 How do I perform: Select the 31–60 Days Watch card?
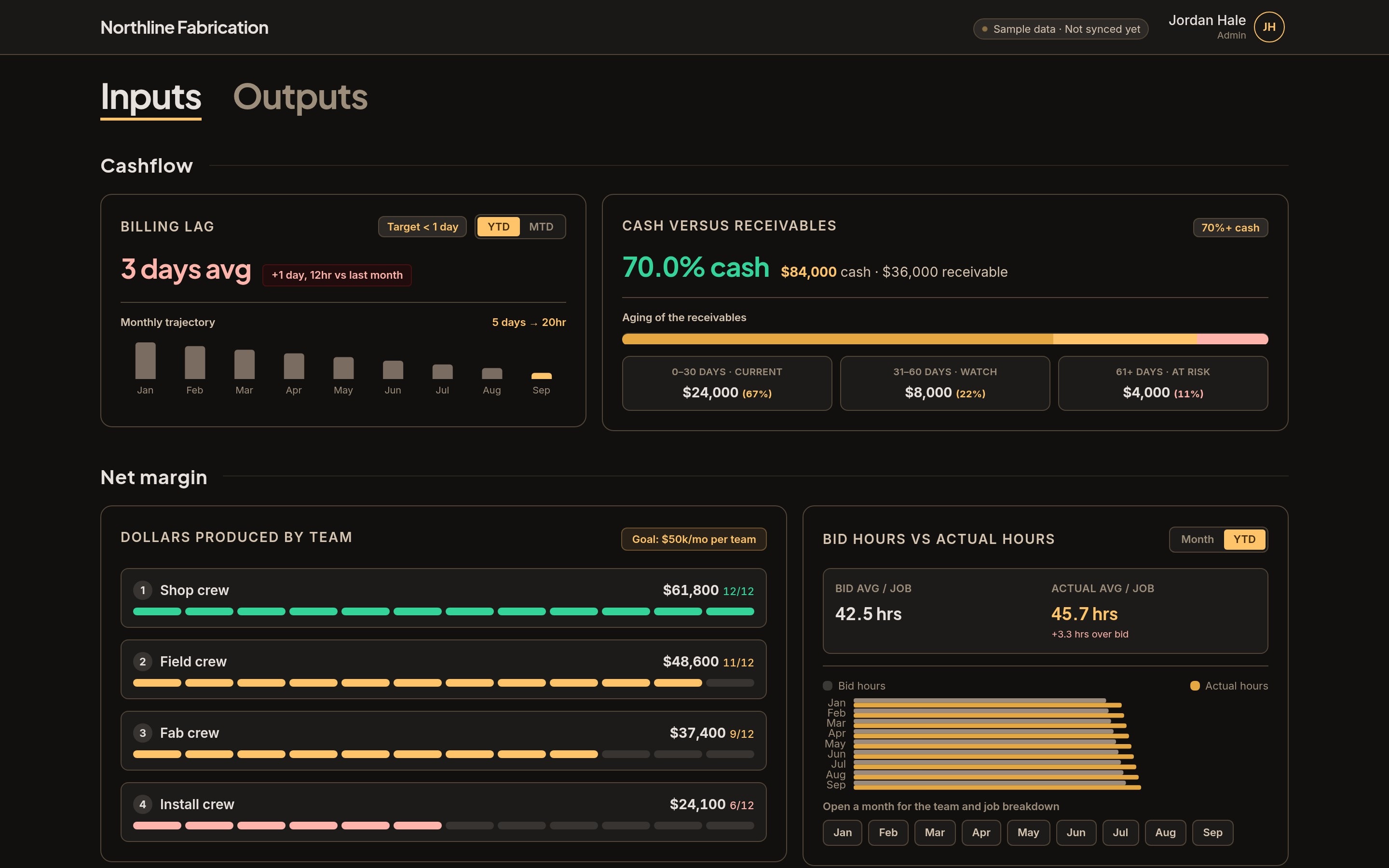(x=945, y=383)
